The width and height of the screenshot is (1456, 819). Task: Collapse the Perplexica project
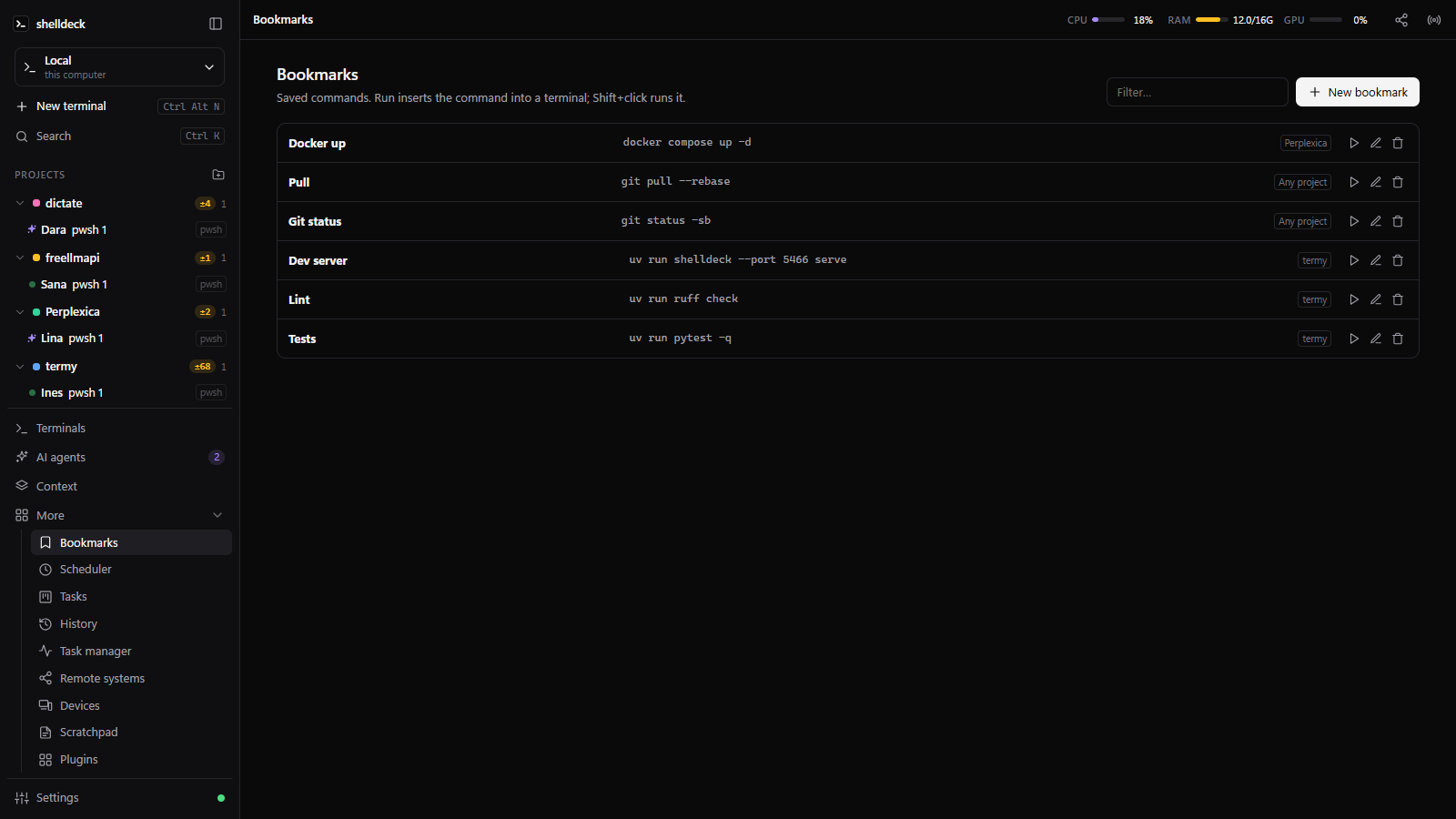click(x=20, y=312)
